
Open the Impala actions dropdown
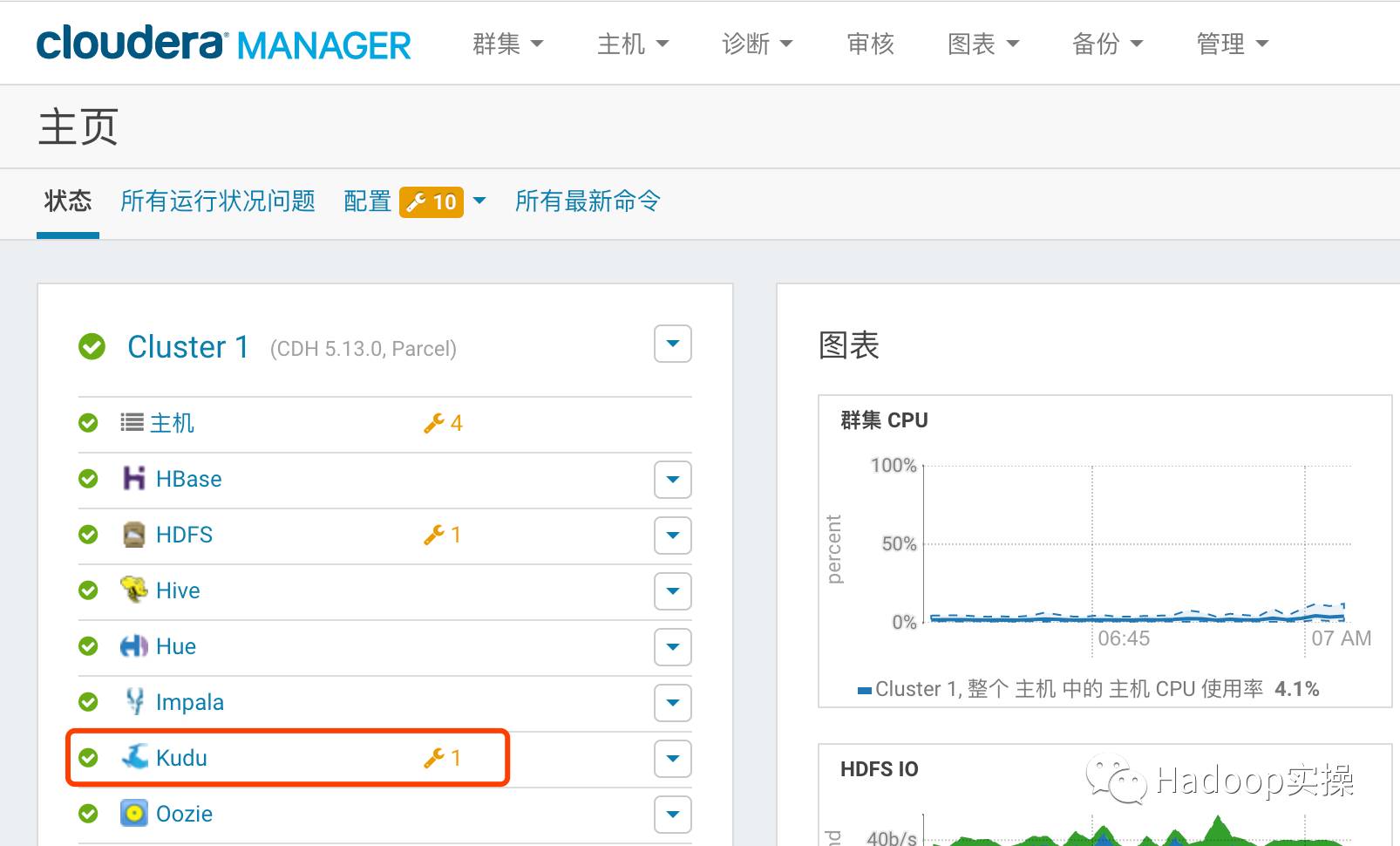coord(673,702)
